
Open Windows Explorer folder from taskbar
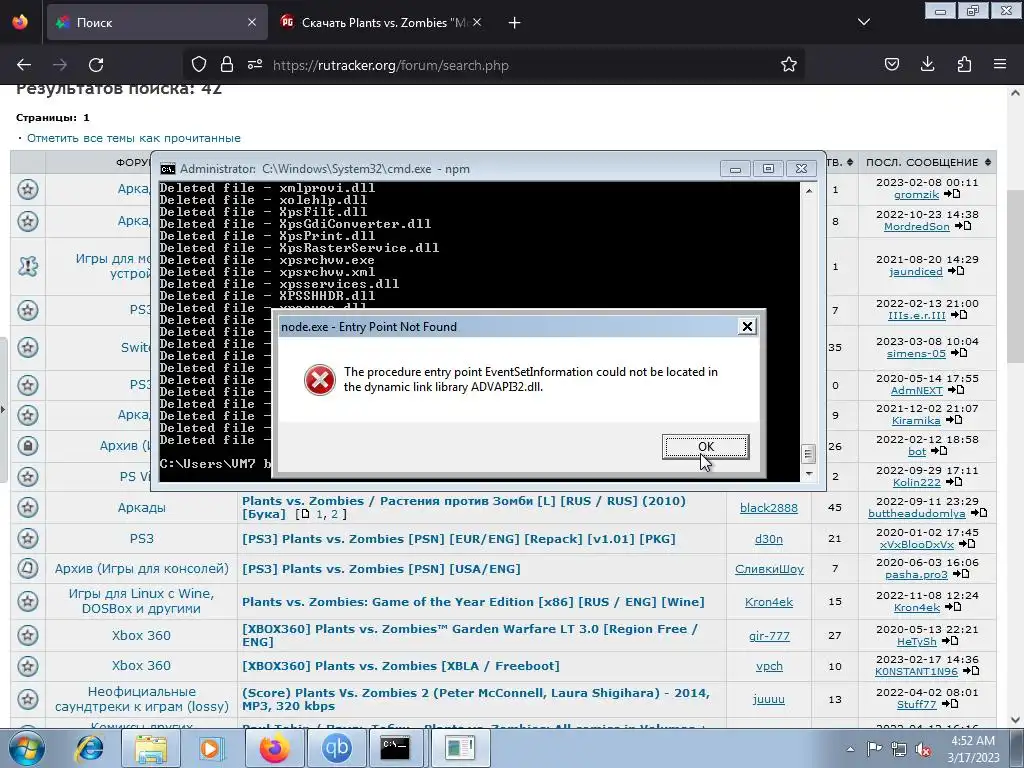151,748
